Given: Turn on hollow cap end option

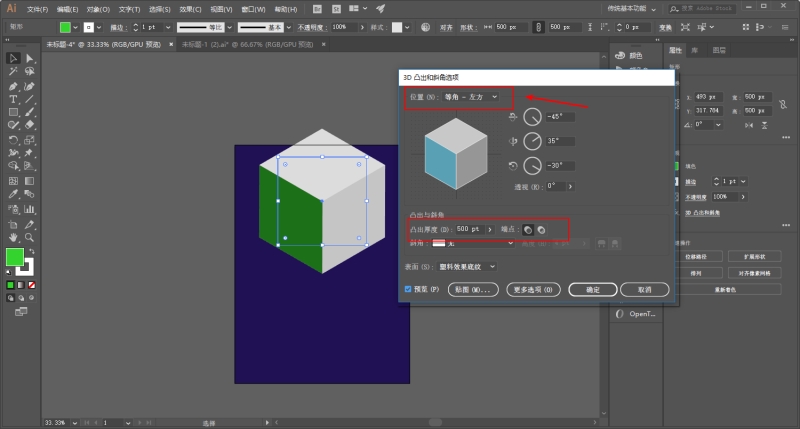Looking at the screenshot, I should pyautogui.click(x=541, y=230).
